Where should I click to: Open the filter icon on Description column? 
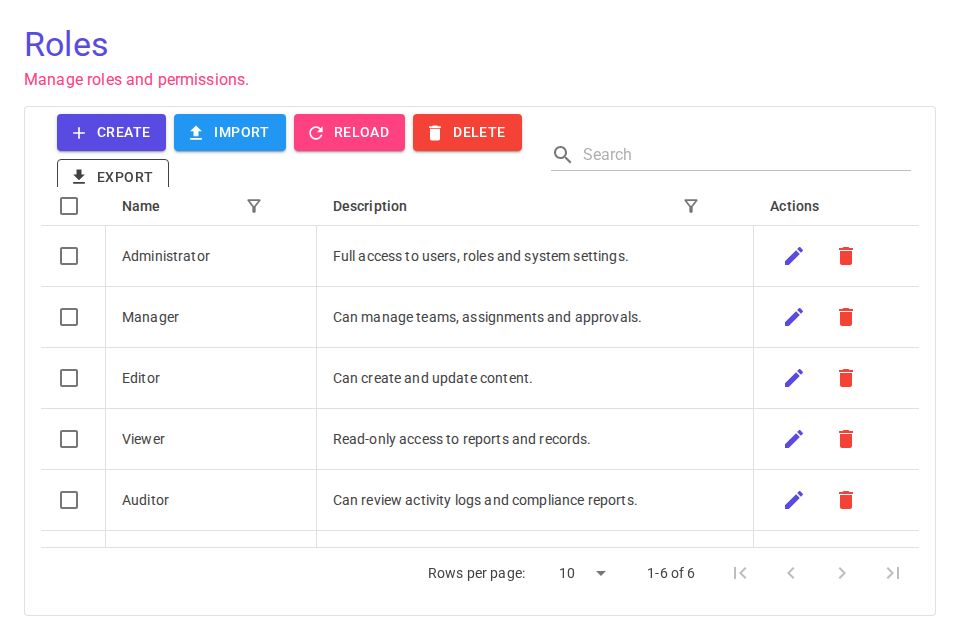691,206
